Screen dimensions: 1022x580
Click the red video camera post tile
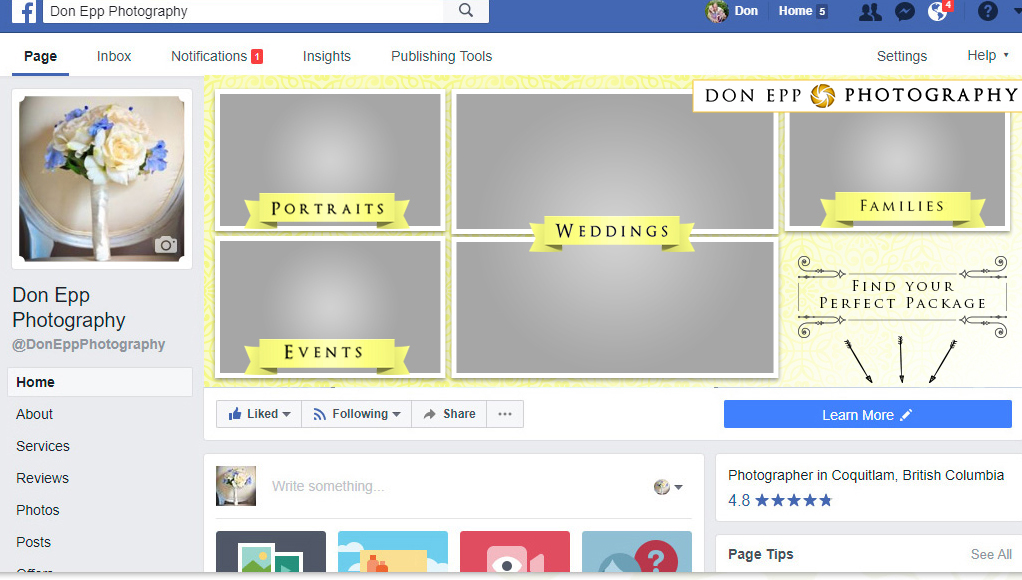(x=515, y=551)
